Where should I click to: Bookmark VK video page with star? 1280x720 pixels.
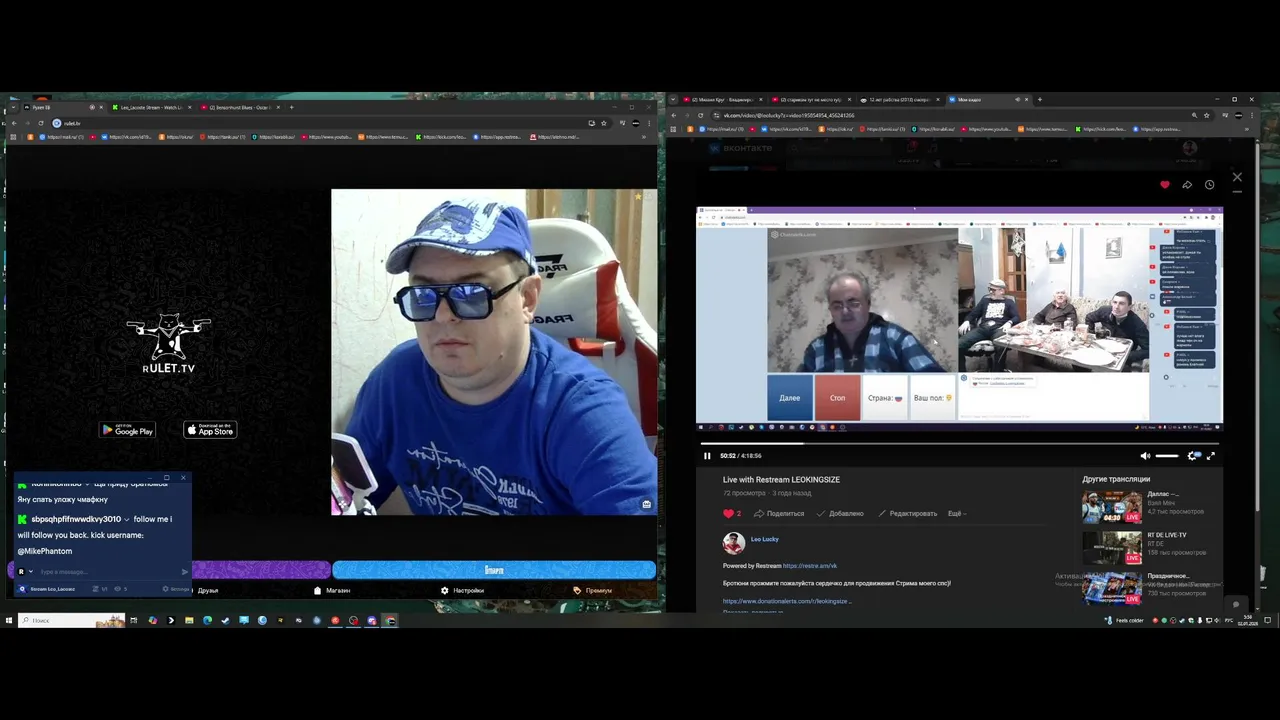(1208, 115)
